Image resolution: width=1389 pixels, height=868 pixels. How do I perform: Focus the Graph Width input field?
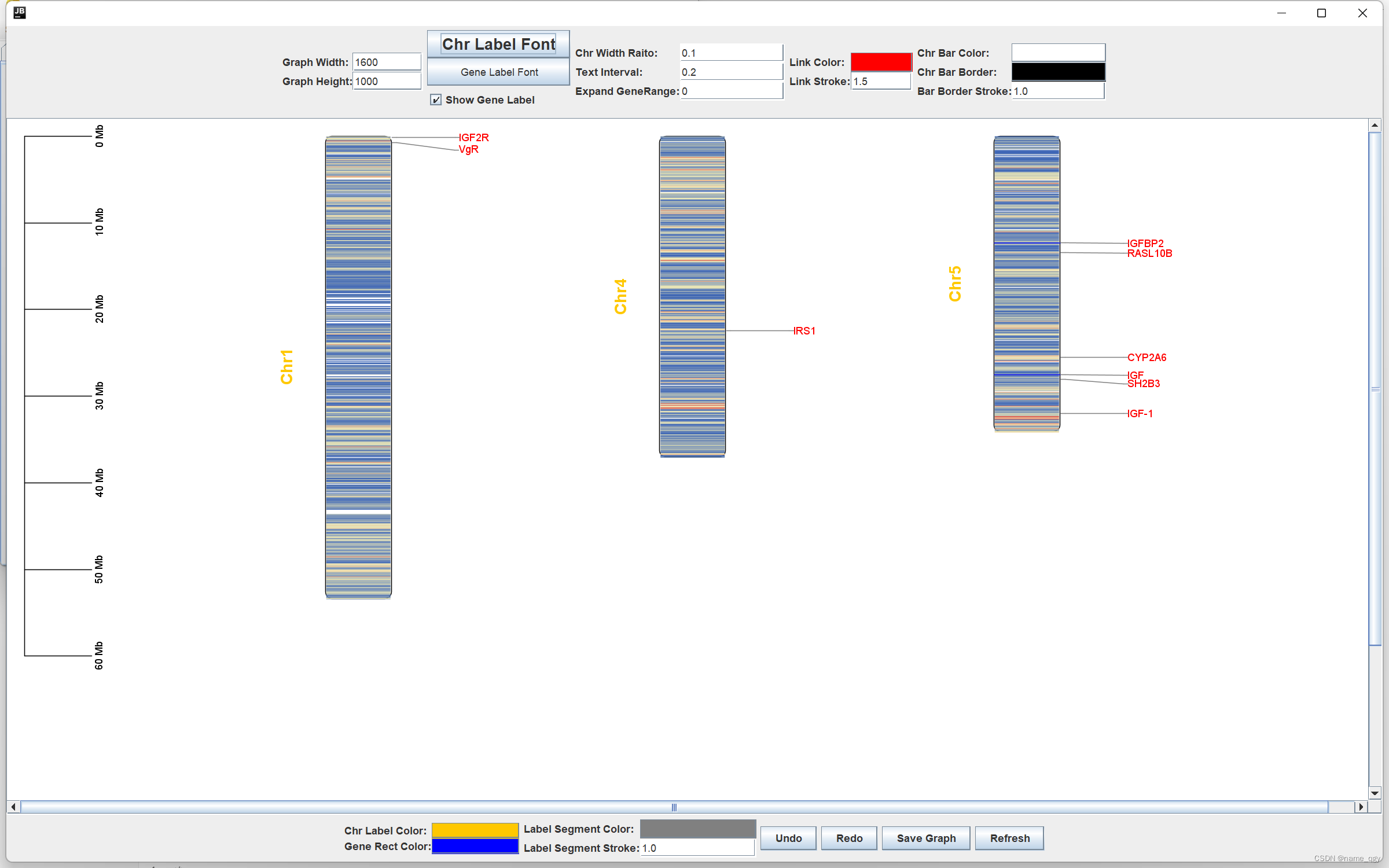pyautogui.click(x=387, y=62)
